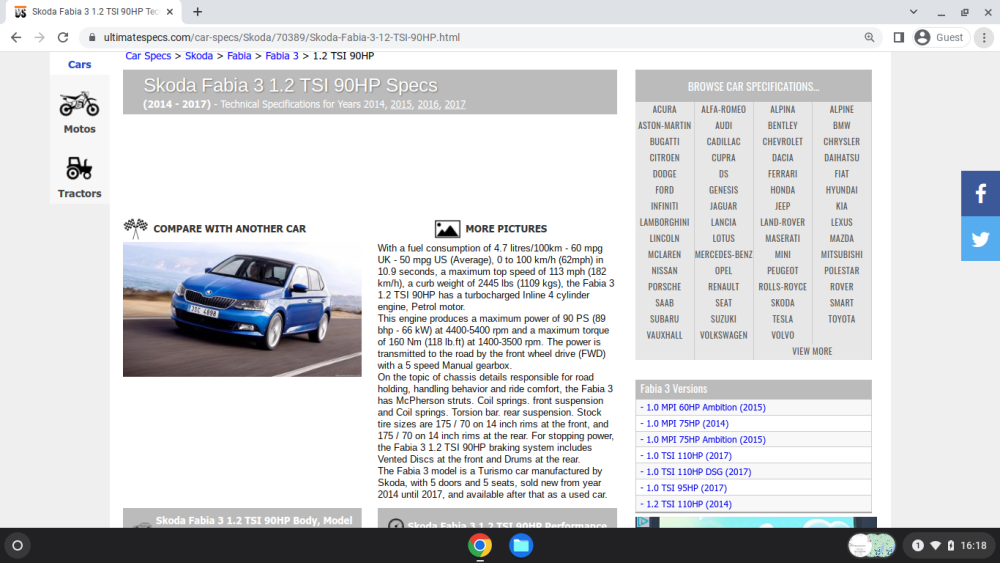Click Compare With Another Car

pos(230,229)
